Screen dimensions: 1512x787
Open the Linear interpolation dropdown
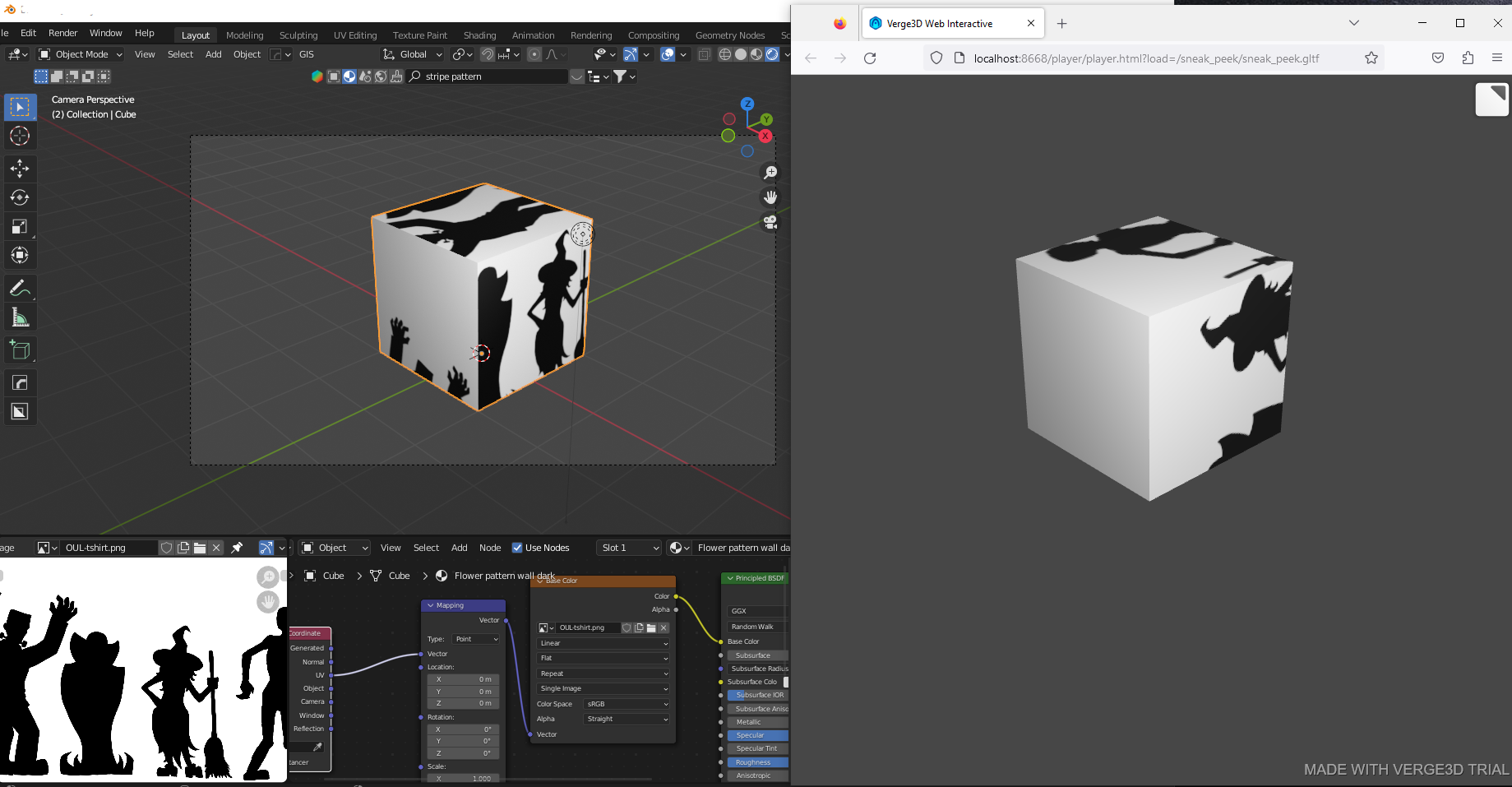coord(603,643)
